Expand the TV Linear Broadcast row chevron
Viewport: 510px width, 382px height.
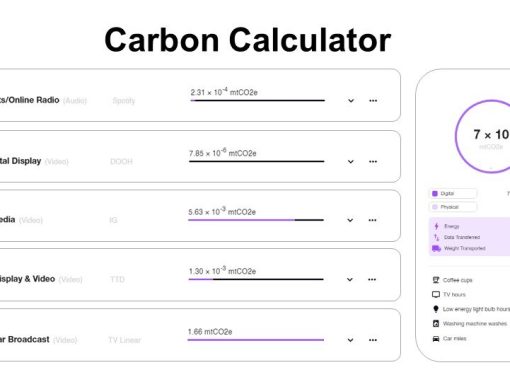point(350,340)
